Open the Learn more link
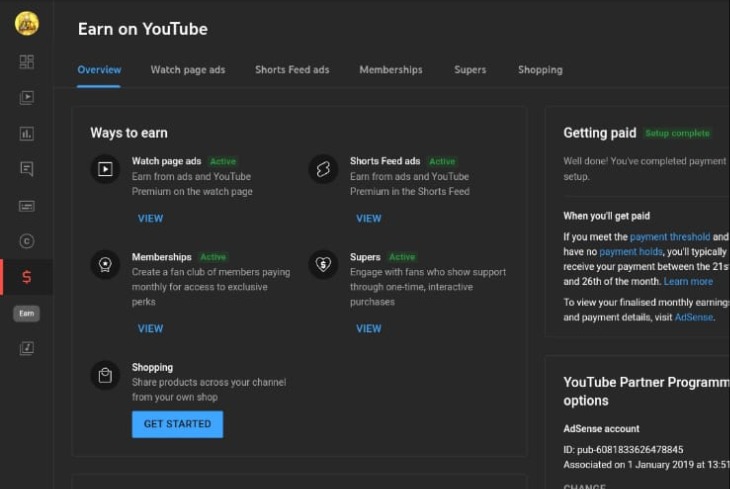The image size is (730, 489). (x=688, y=281)
